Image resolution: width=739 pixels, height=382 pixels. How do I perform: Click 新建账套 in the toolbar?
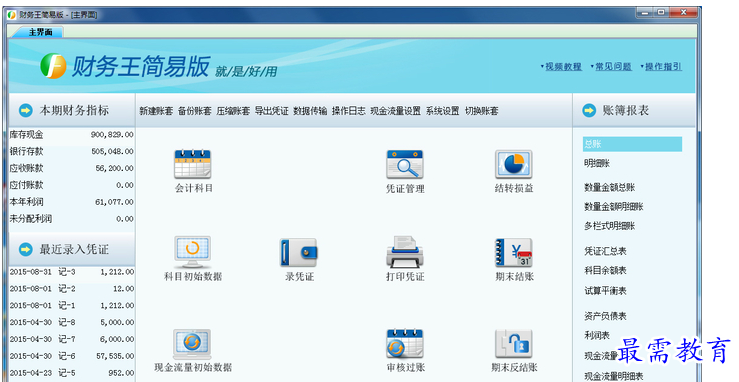coord(156,111)
